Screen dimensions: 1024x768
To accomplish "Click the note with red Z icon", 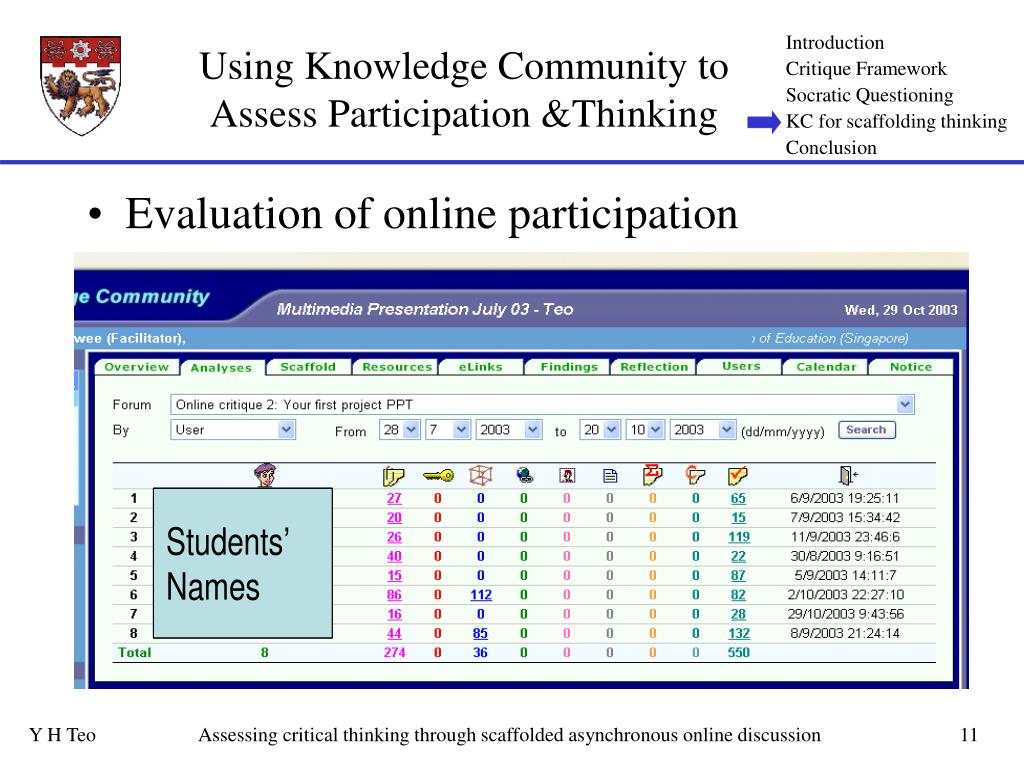I will [x=652, y=475].
